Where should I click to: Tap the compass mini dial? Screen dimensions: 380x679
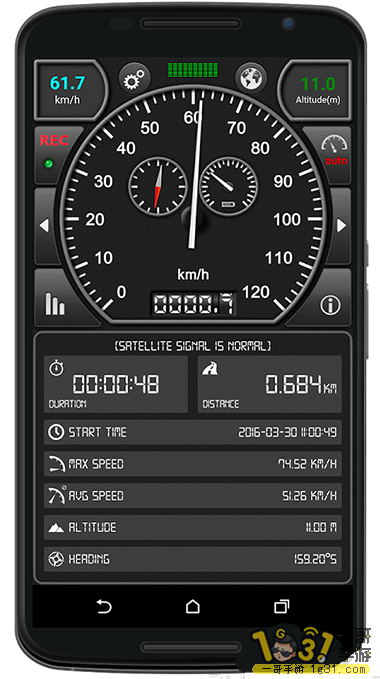[158, 185]
